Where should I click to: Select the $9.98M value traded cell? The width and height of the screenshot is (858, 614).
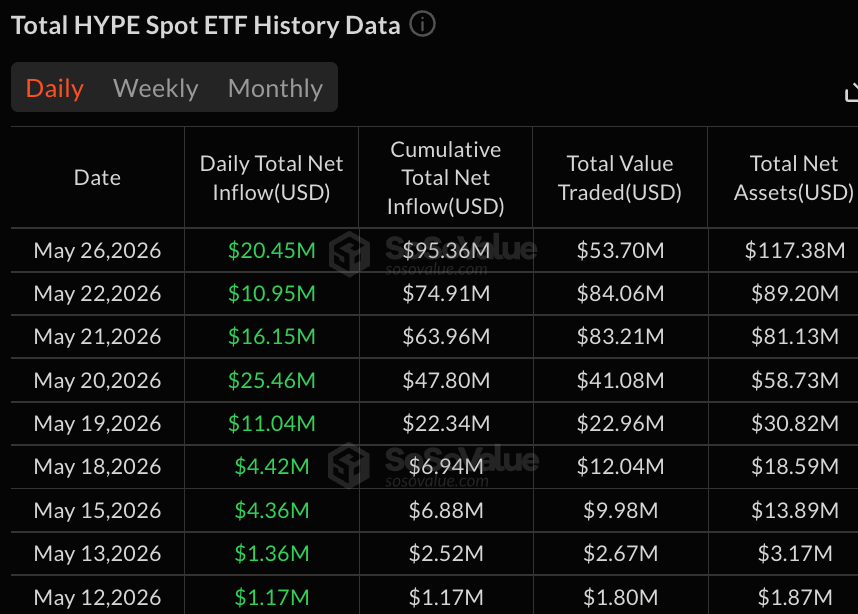(x=621, y=510)
